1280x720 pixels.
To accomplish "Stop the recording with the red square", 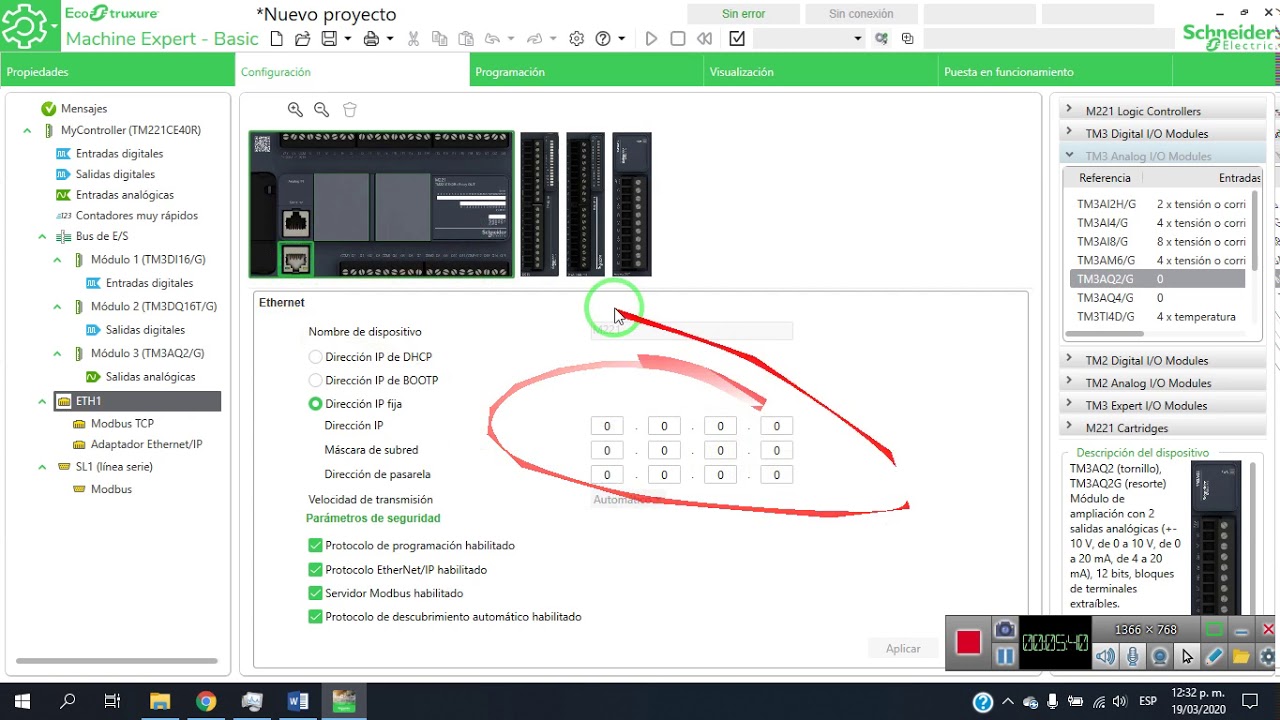I will point(968,642).
